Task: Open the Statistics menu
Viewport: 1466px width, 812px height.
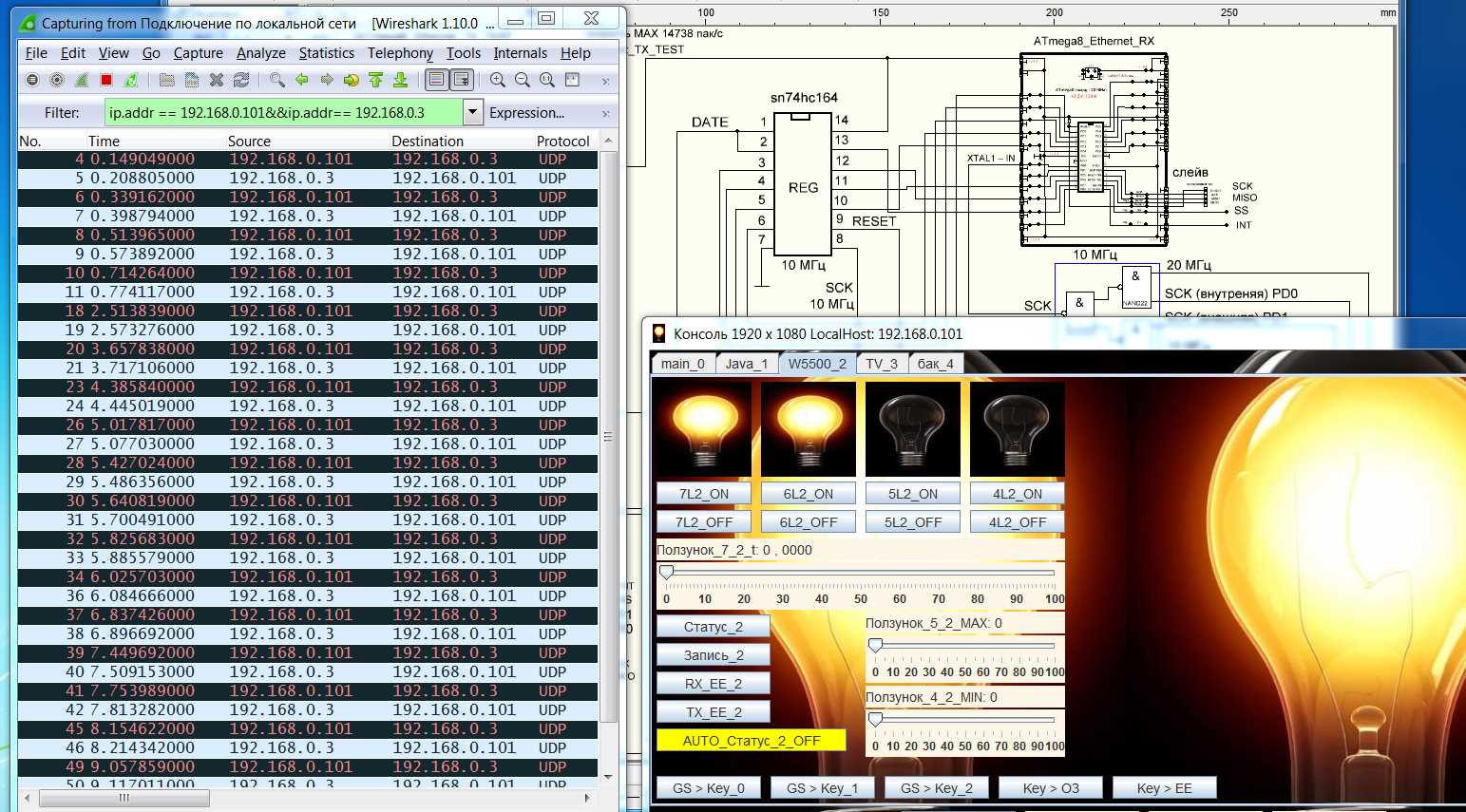Action: tap(326, 53)
